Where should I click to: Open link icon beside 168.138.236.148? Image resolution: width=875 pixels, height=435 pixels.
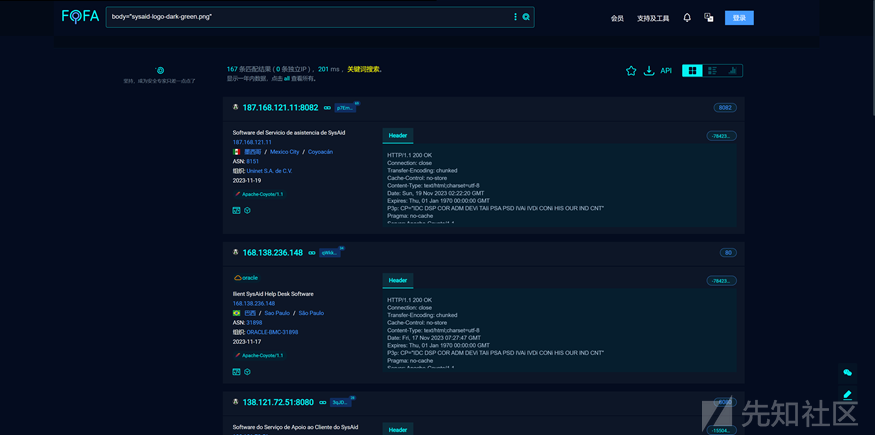[x=312, y=253]
